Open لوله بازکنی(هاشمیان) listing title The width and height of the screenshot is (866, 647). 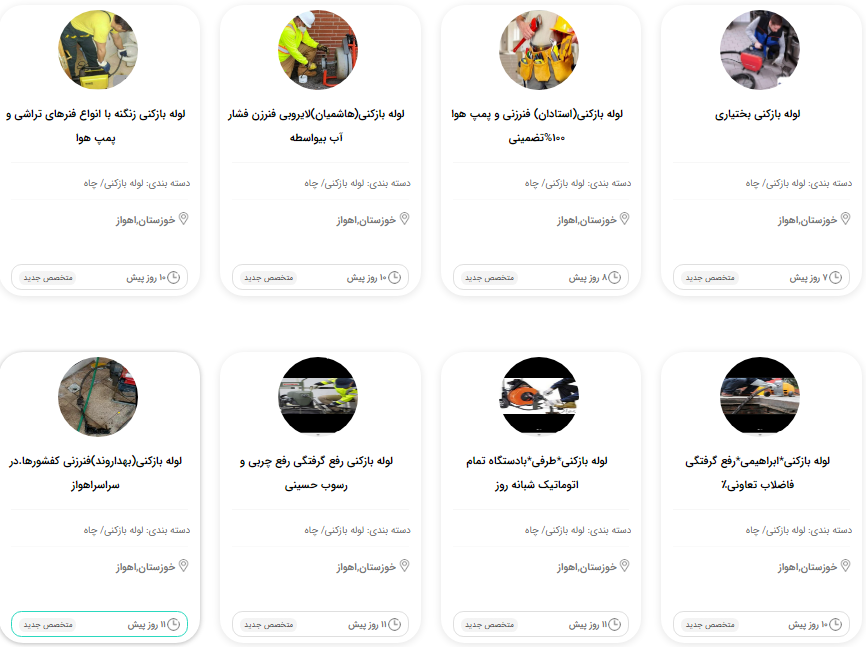point(316,126)
